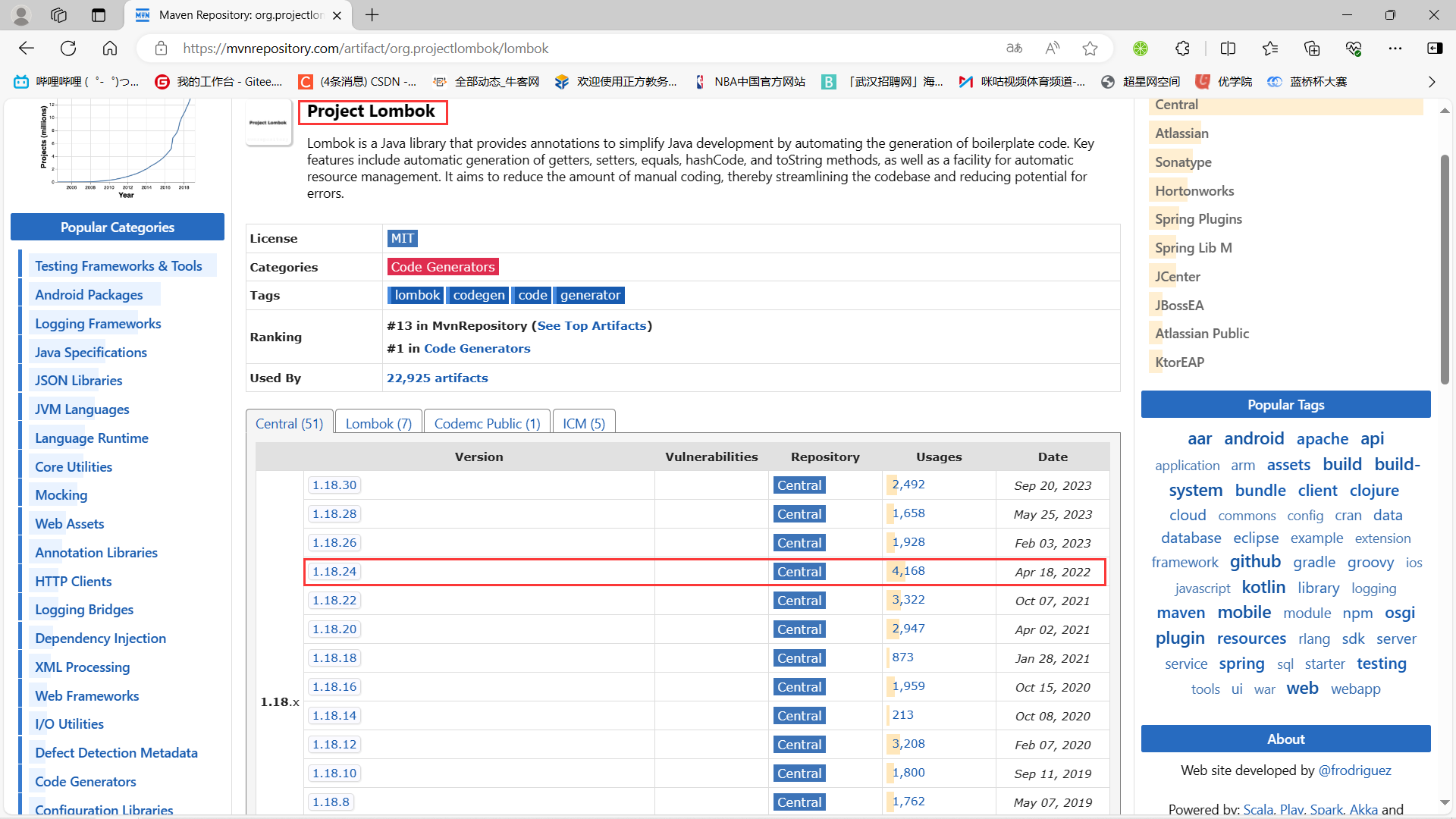This screenshot has width=1456, height=819.
Task: Open the favorites list icon
Action: [1270, 49]
